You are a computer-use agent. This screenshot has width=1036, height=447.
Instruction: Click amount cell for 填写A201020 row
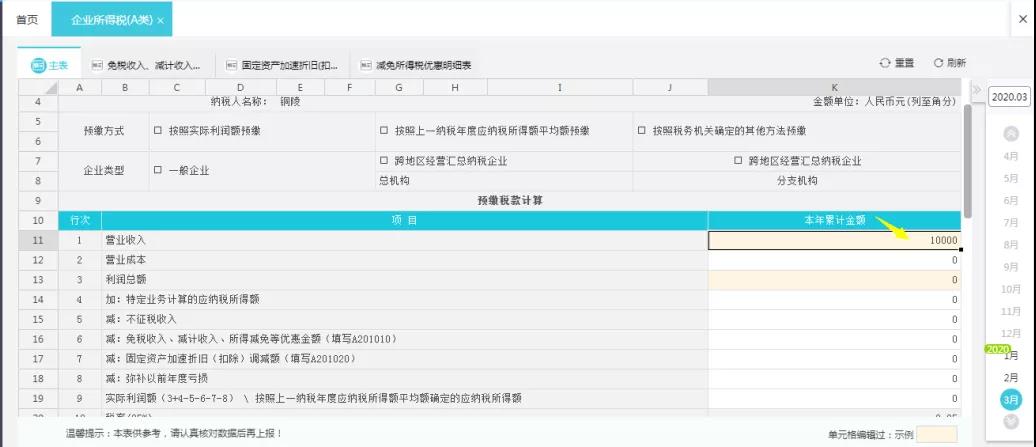(x=834, y=359)
